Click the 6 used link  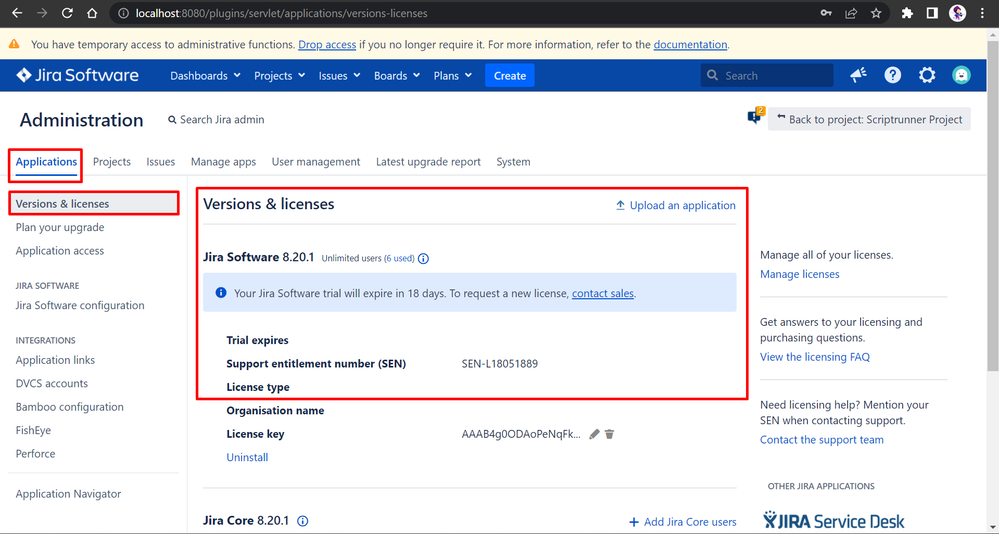point(400,259)
